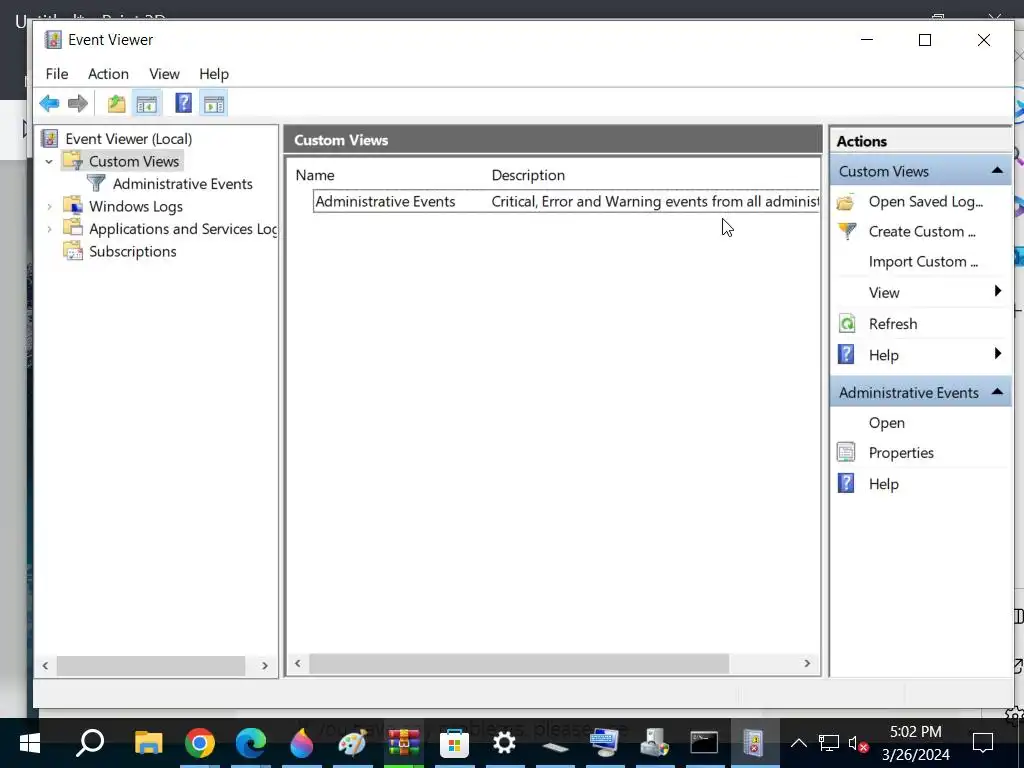Screen dimensions: 1024x768
Task: Open the notification center icon
Action: point(983,743)
